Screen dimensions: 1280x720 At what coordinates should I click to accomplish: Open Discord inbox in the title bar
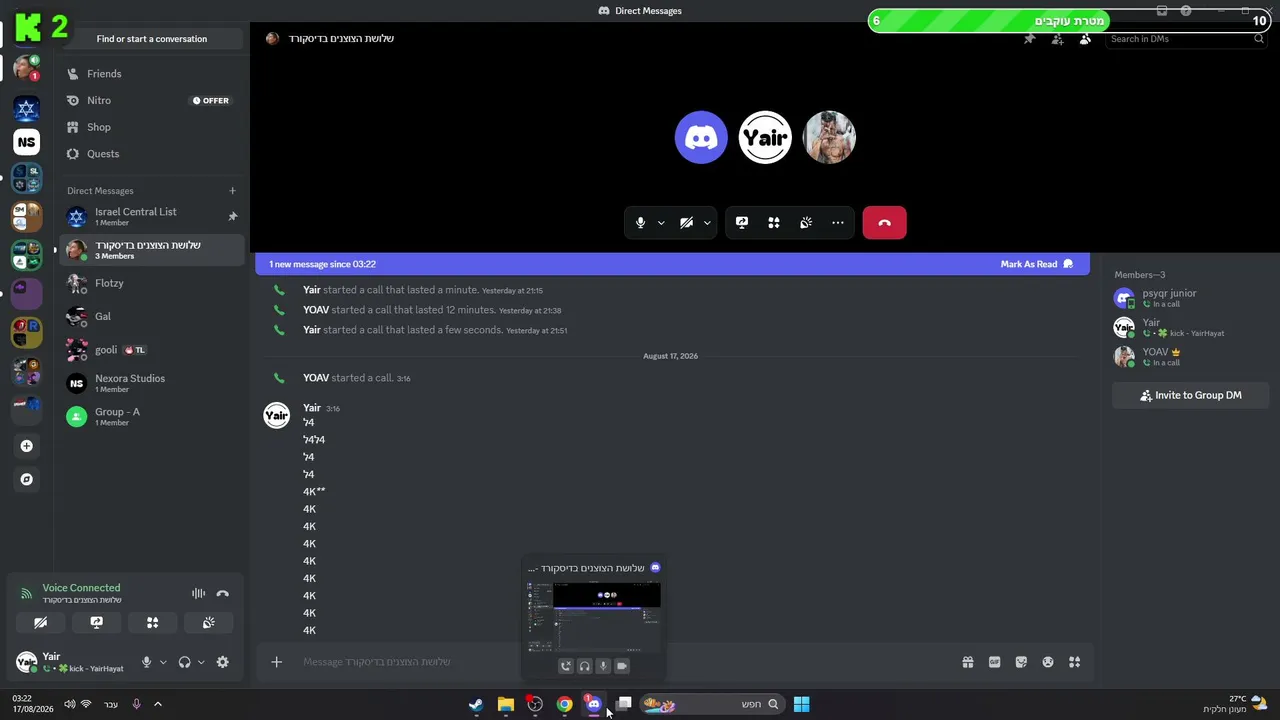[x=1162, y=11]
